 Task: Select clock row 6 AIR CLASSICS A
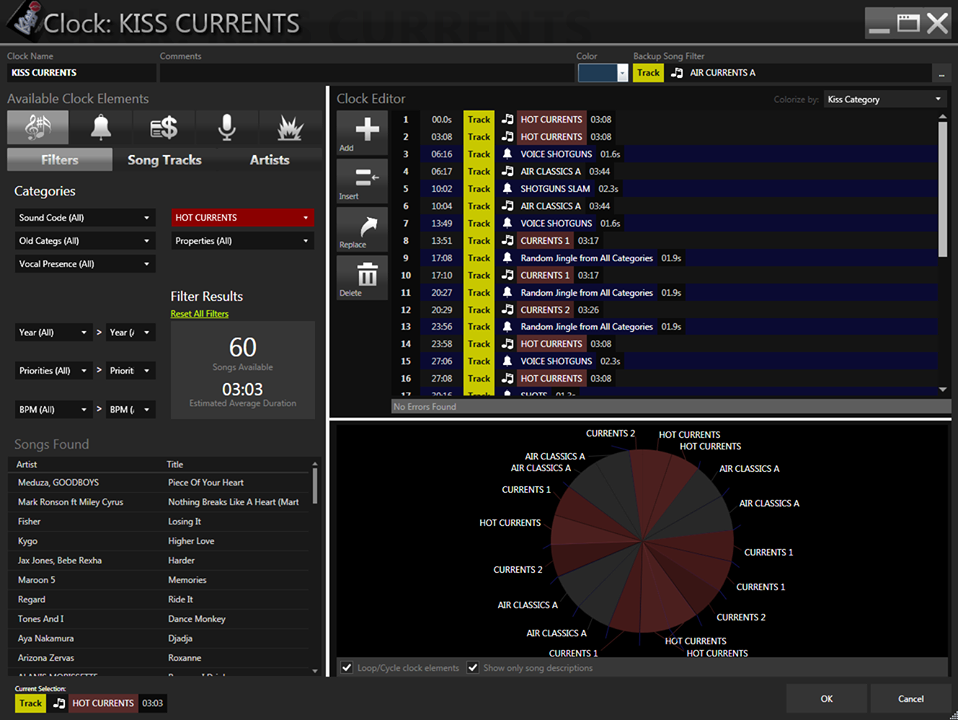point(665,206)
